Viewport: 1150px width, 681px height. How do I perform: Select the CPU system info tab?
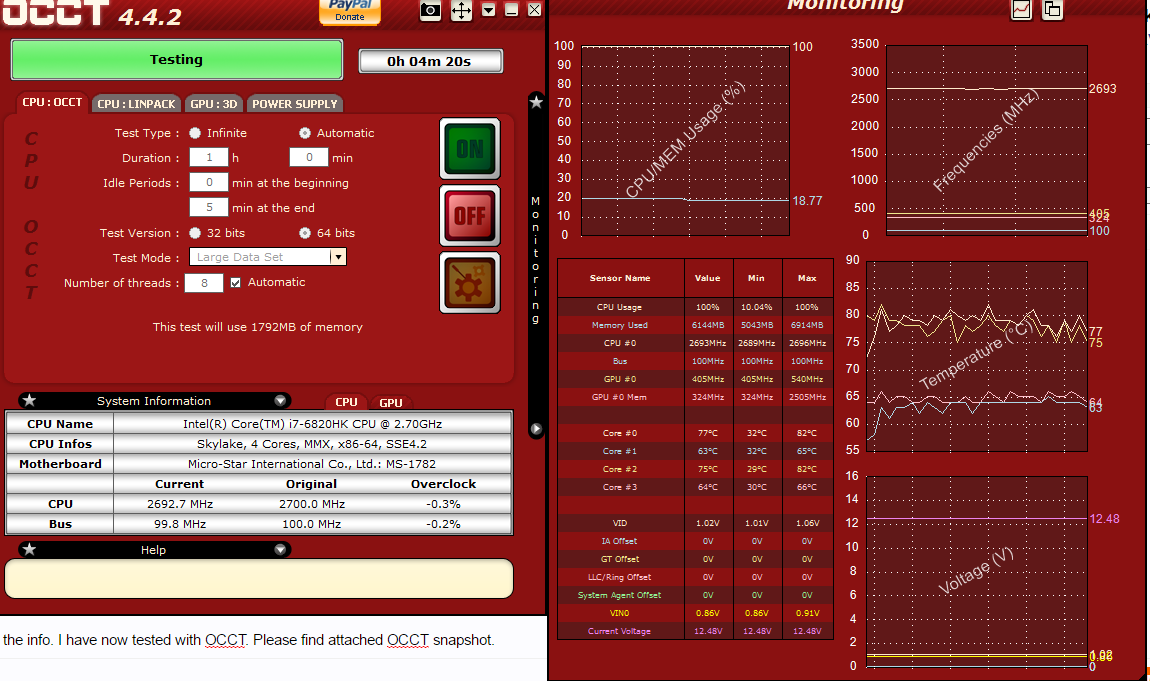[x=346, y=402]
